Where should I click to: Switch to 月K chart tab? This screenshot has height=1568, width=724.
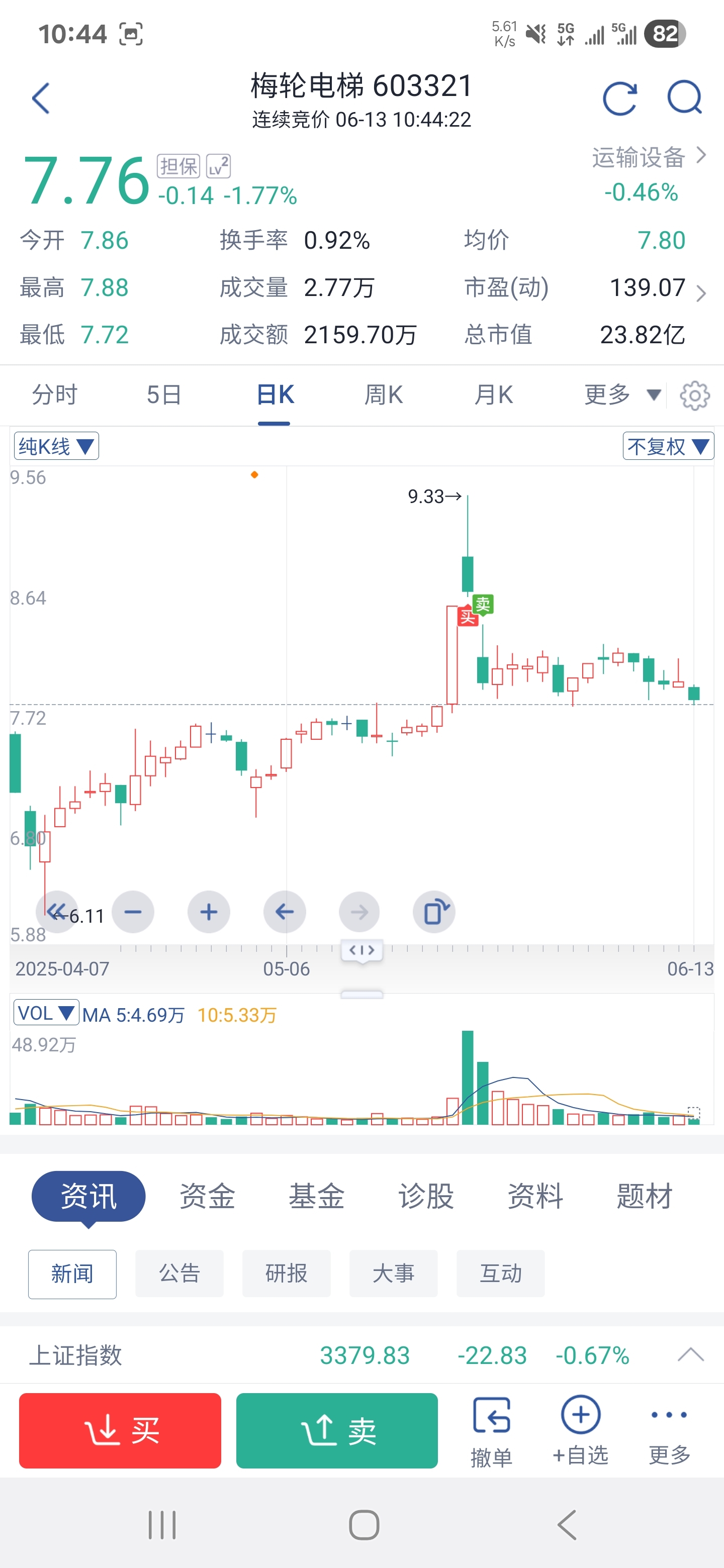pyautogui.click(x=494, y=395)
